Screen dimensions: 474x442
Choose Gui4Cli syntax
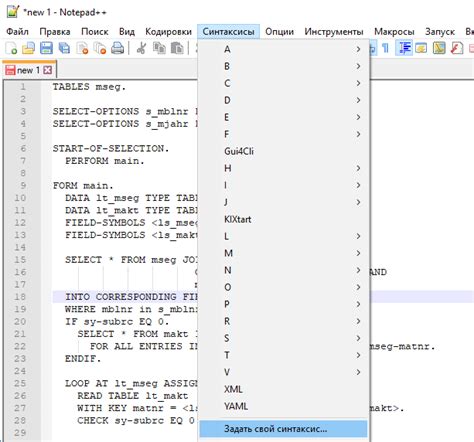pos(283,151)
